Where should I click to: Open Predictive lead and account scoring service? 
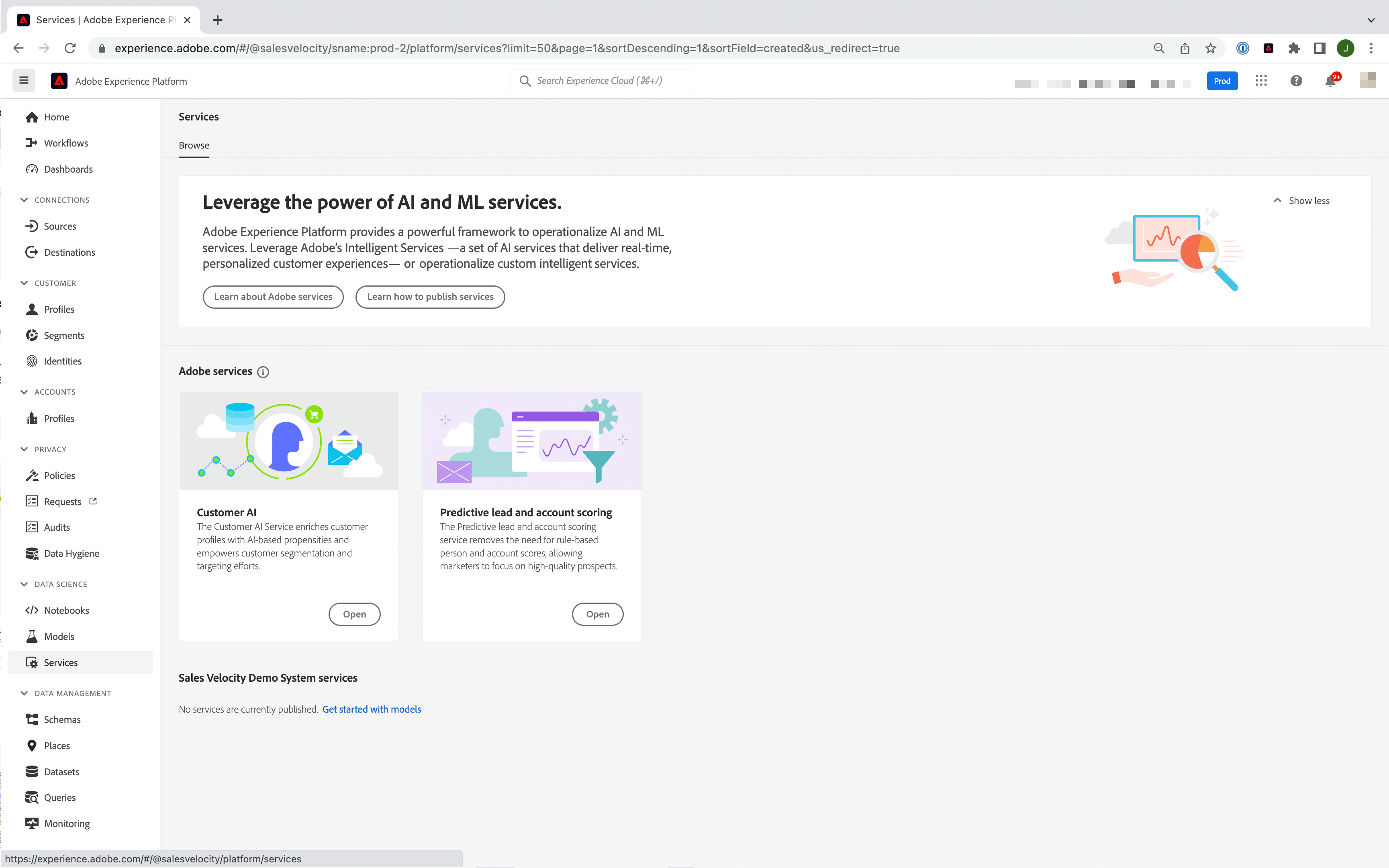tap(597, 613)
